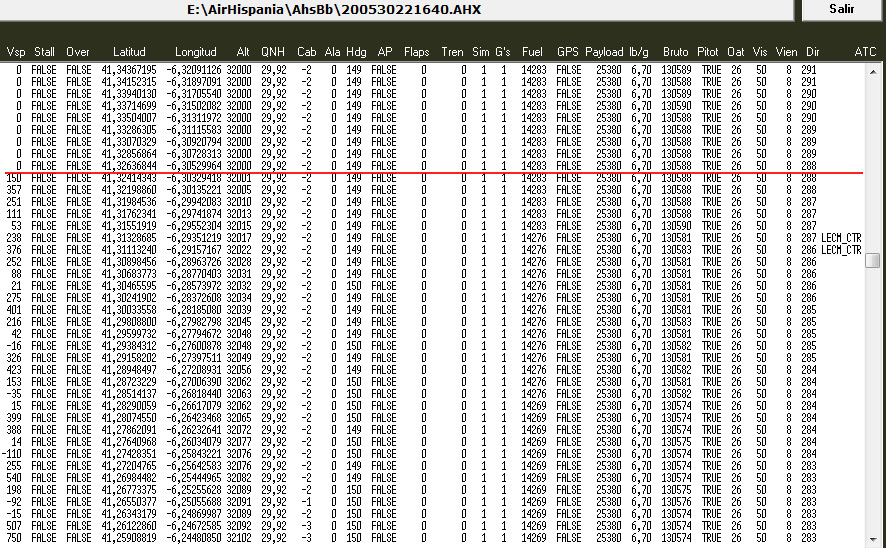The width and height of the screenshot is (886, 548).
Task: Click the ATC column header
Action: [x=865, y=51]
